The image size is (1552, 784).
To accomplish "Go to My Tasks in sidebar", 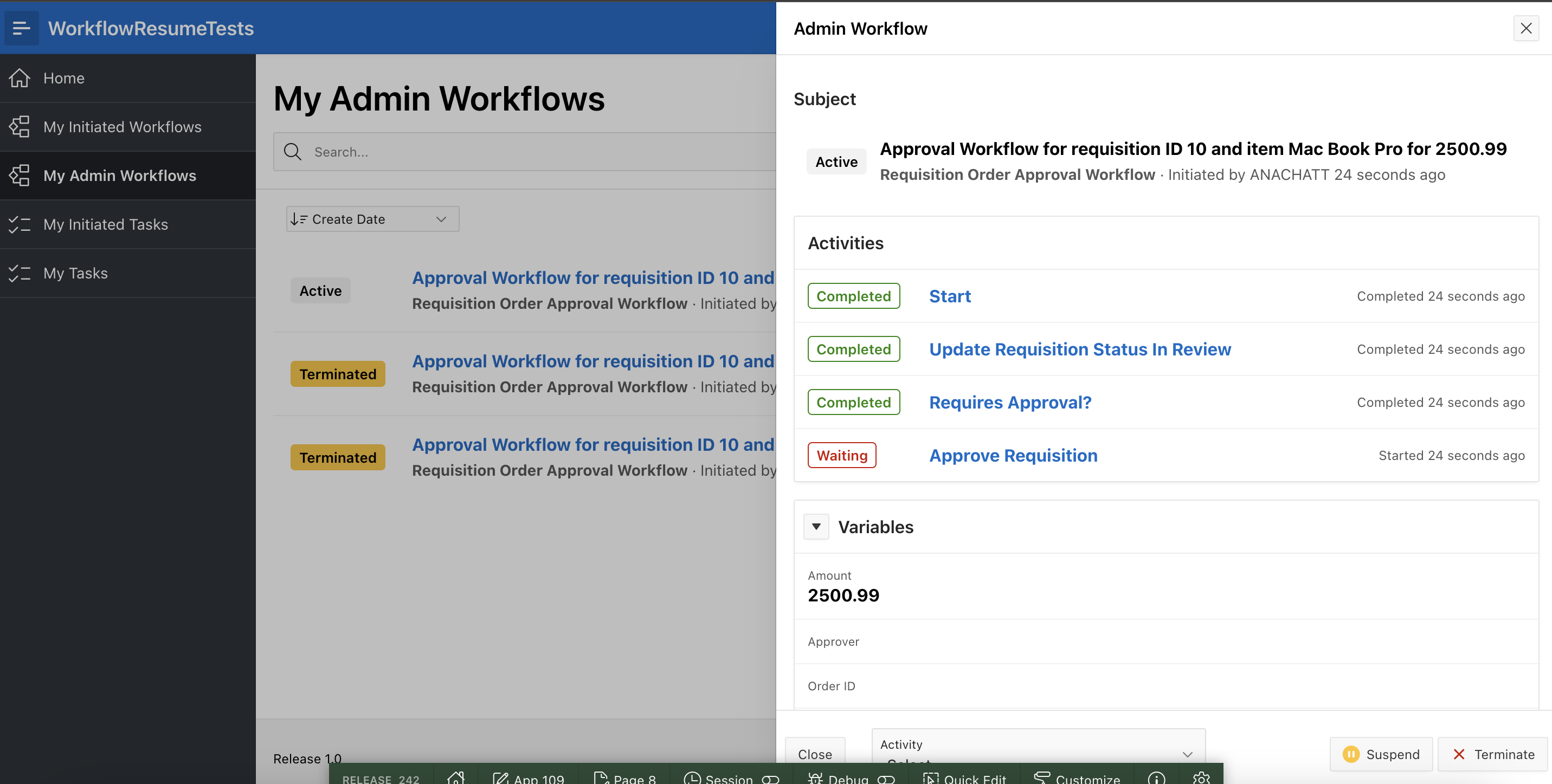I will [x=75, y=274].
